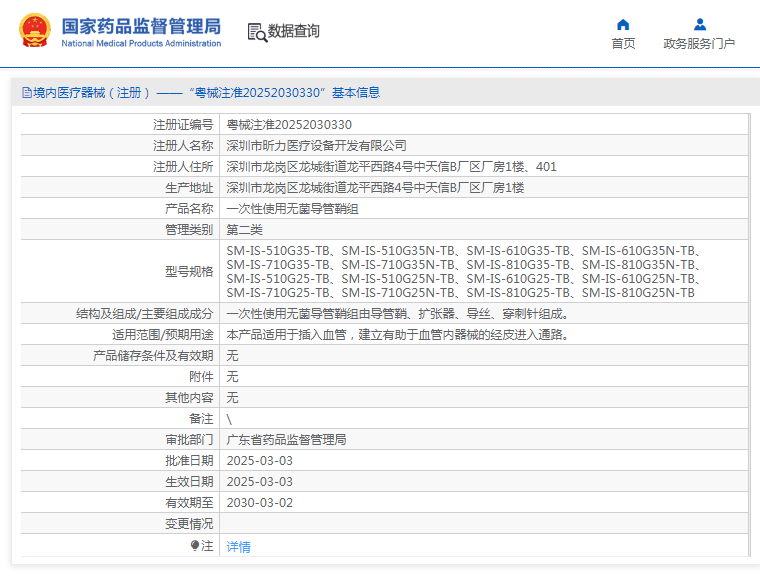This screenshot has height=584, width=760.
Task: Click the 变更情况 label
Action: pyautogui.click(x=189, y=524)
